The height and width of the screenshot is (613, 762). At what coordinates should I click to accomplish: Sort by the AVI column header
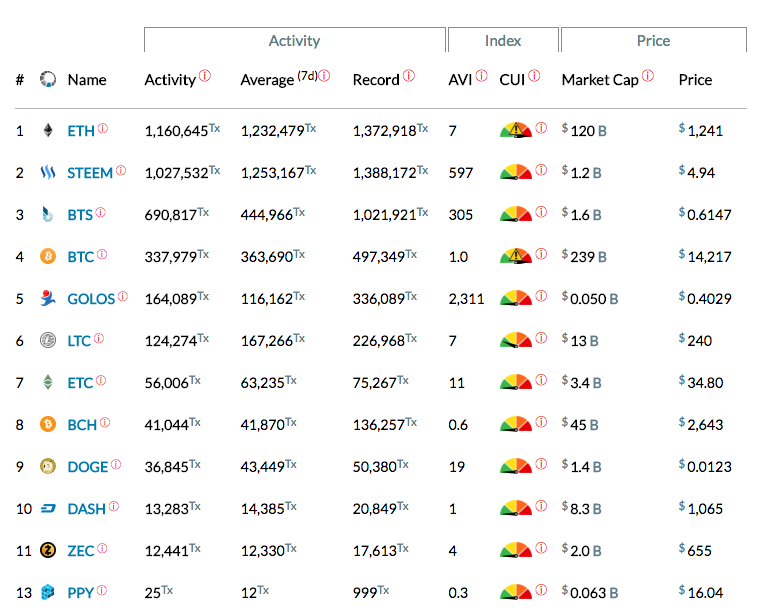[460, 79]
